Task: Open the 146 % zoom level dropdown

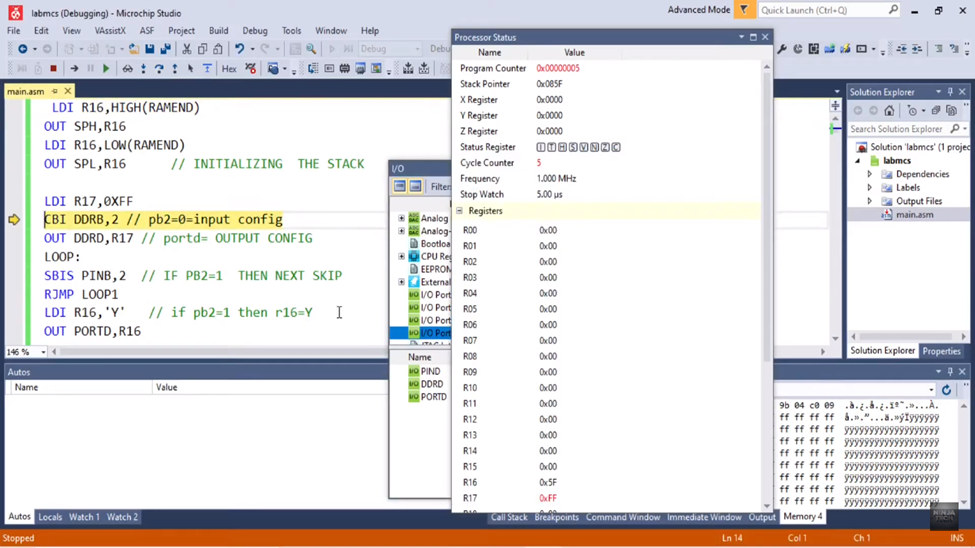Action: (x=42, y=352)
